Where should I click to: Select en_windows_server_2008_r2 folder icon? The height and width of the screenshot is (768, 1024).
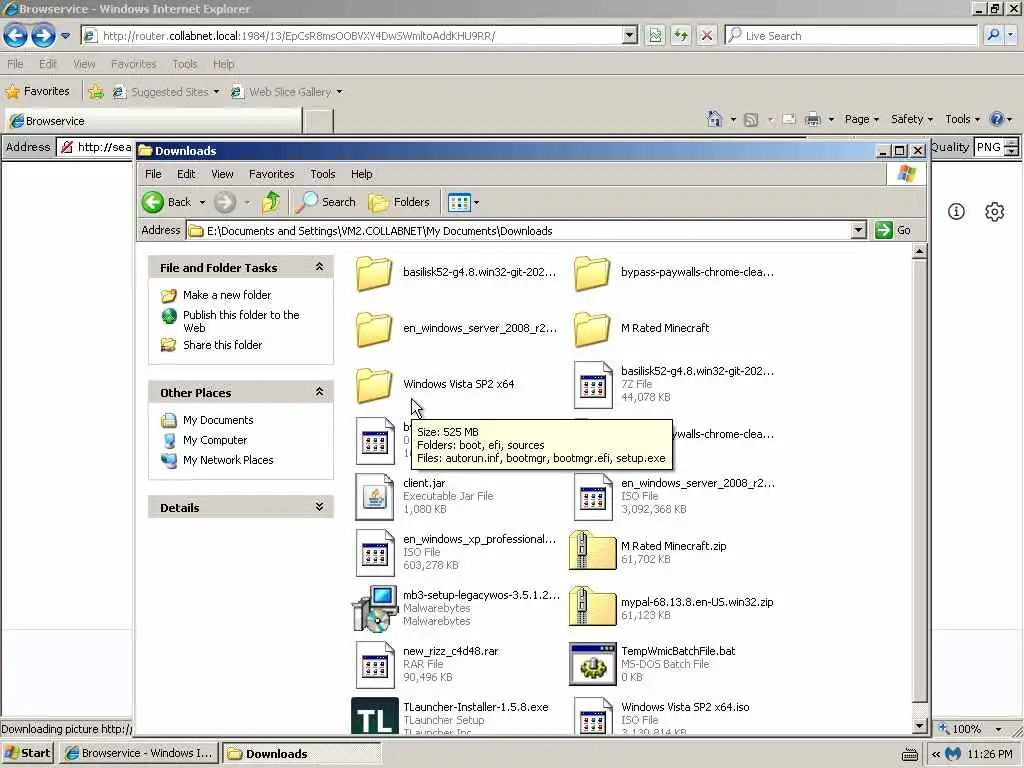pyautogui.click(x=374, y=328)
